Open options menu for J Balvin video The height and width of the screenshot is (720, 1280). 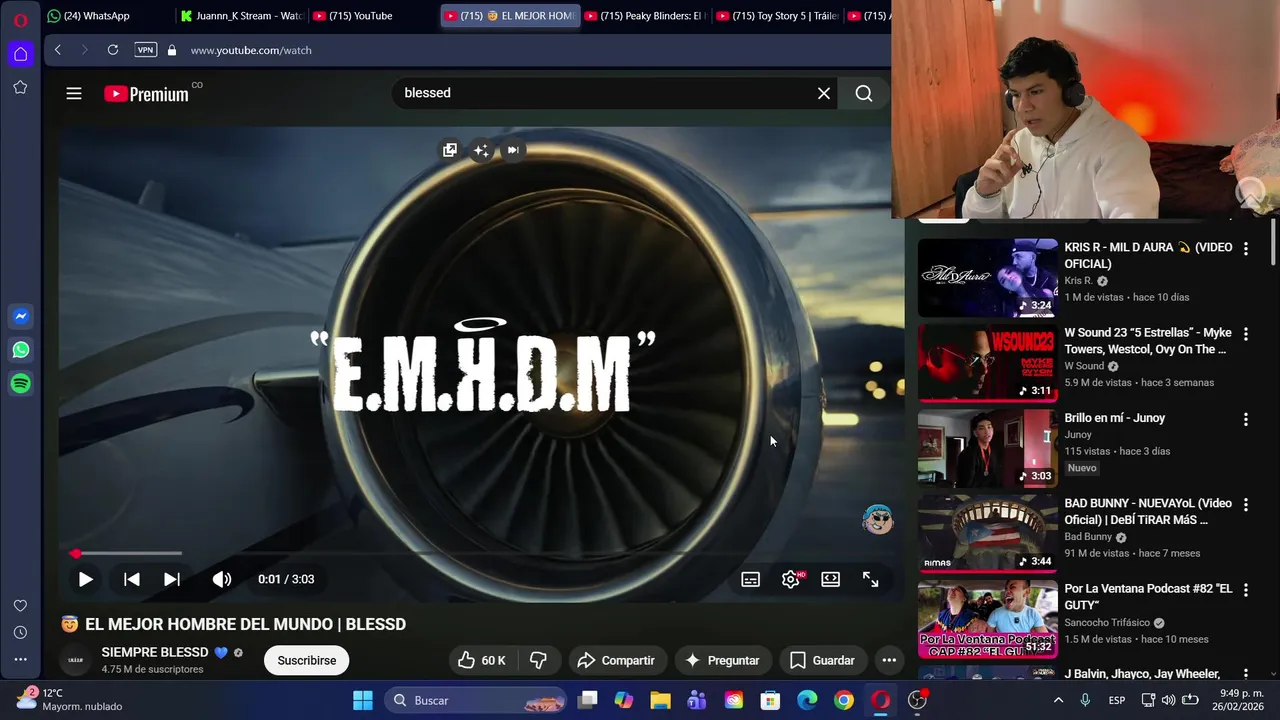coord(1246,675)
